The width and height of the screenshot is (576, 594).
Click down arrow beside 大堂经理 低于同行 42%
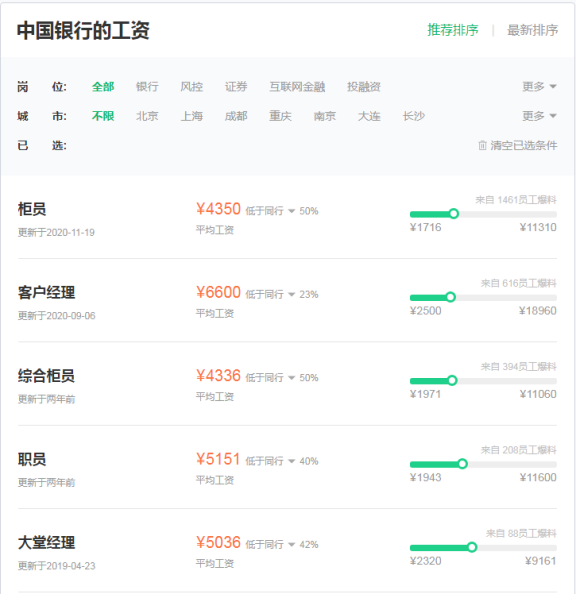pos(291,544)
